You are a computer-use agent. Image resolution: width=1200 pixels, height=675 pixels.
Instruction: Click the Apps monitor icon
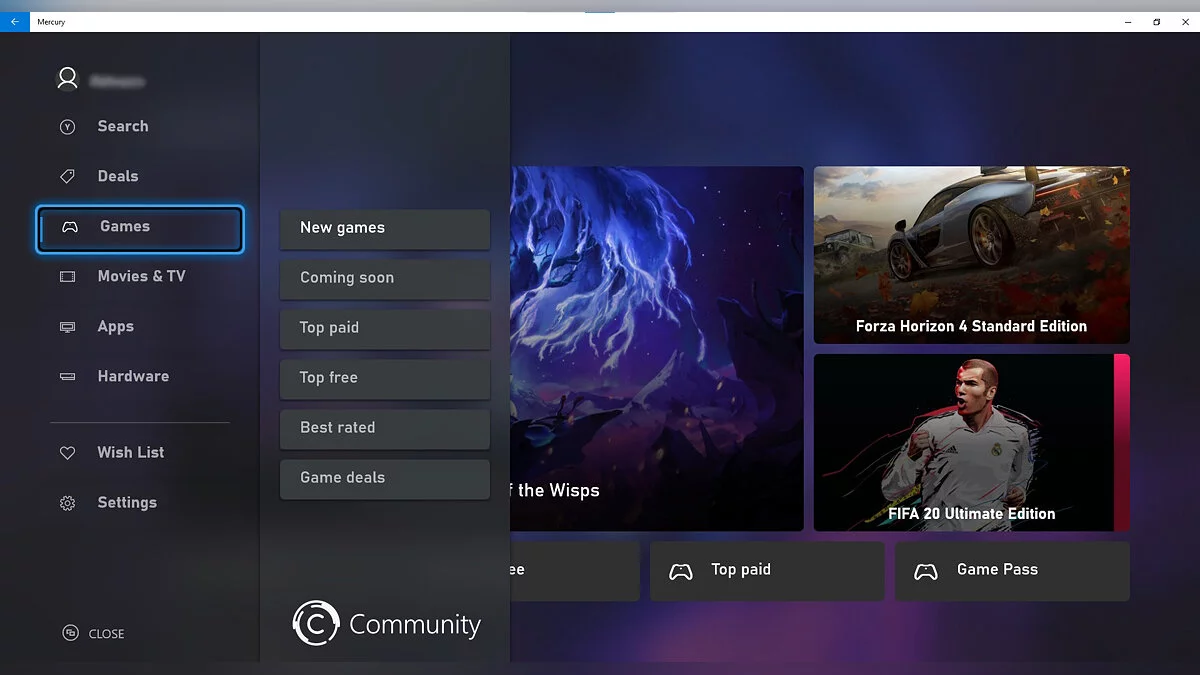tap(67, 327)
